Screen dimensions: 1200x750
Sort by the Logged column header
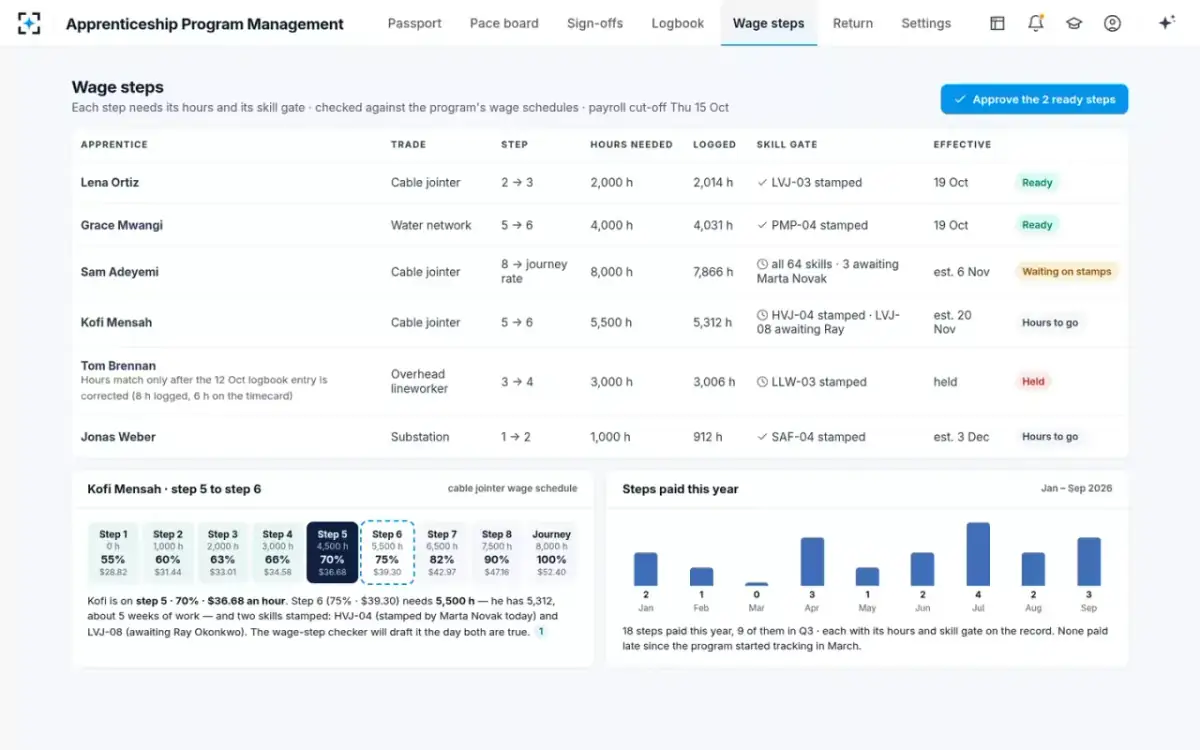pos(714,145)
